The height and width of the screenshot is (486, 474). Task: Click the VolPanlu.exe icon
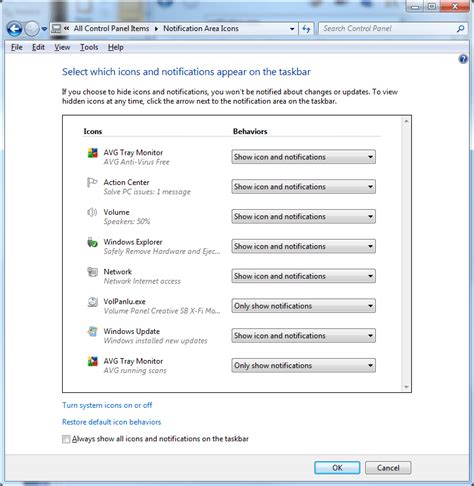[x=92, y=302]
